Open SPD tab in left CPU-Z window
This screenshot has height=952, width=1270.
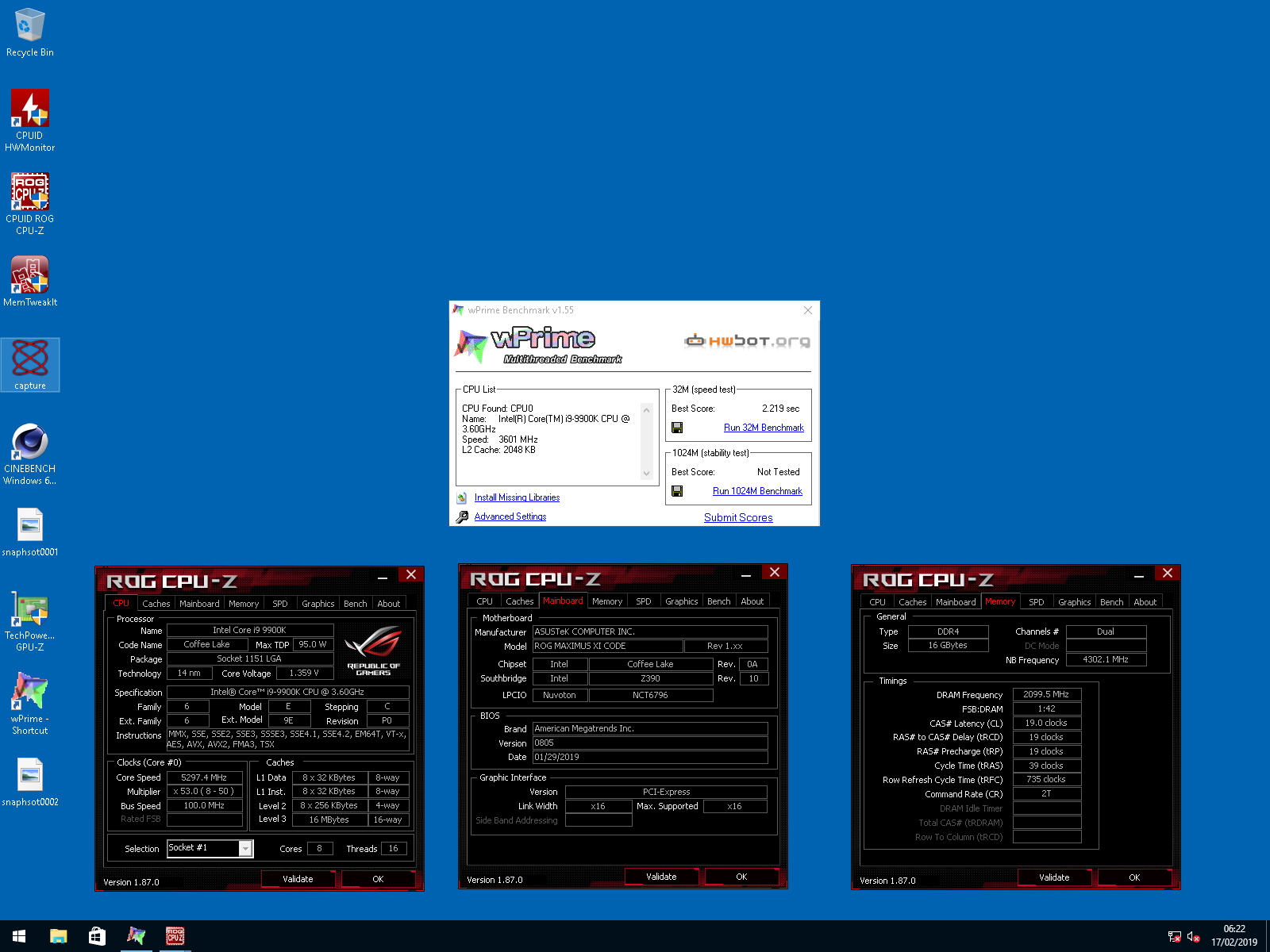[280, 604]
